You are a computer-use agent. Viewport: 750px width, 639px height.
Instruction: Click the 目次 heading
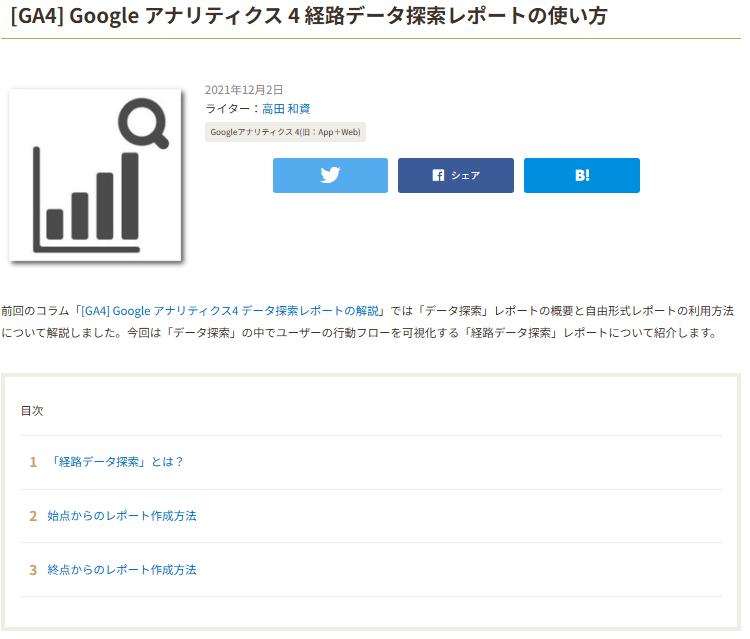click(32, 411)
